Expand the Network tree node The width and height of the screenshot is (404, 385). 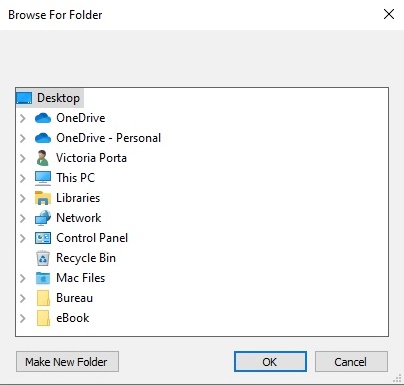pos(23,218)
